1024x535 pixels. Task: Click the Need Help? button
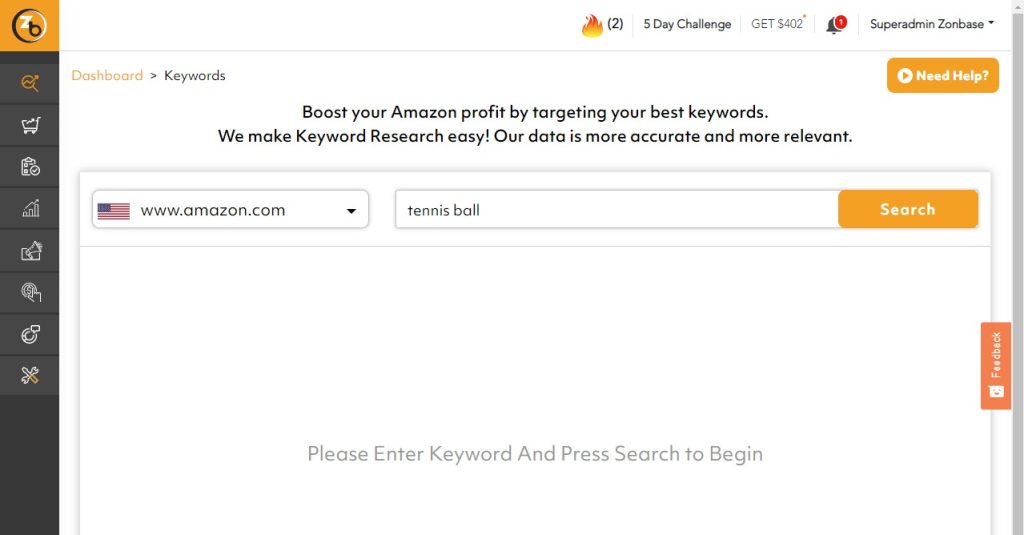(942, 75)
